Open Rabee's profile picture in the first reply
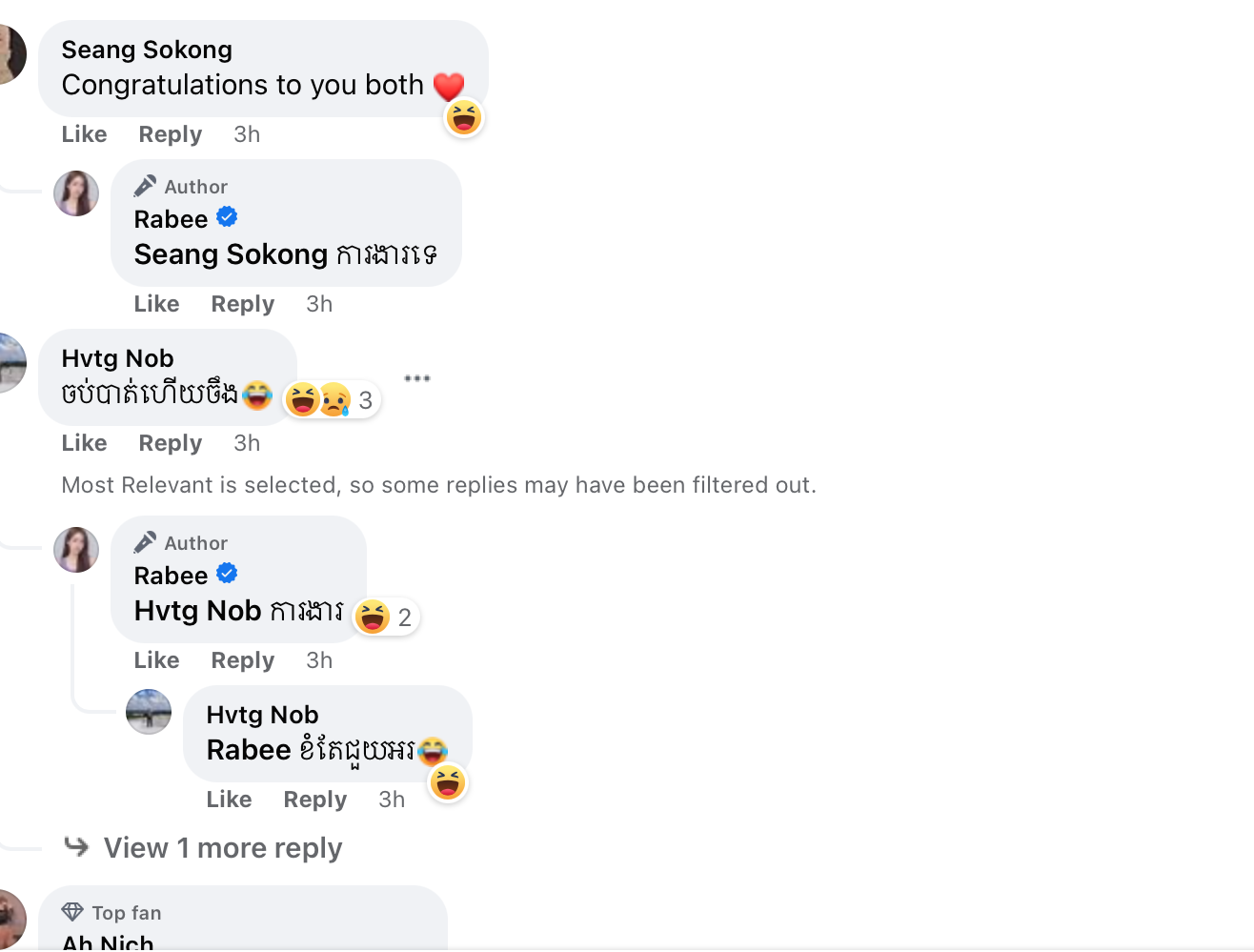 click(x=76, y=193)
